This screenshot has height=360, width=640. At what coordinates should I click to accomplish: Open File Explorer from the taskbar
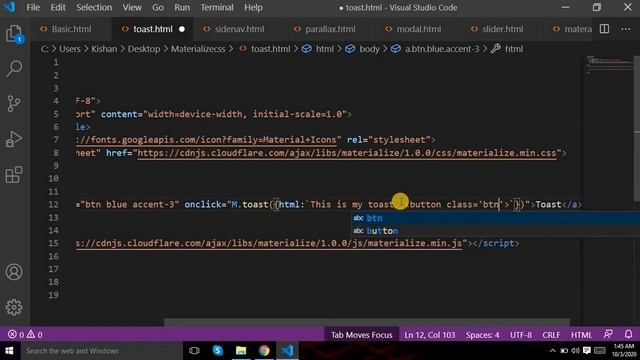241,351
